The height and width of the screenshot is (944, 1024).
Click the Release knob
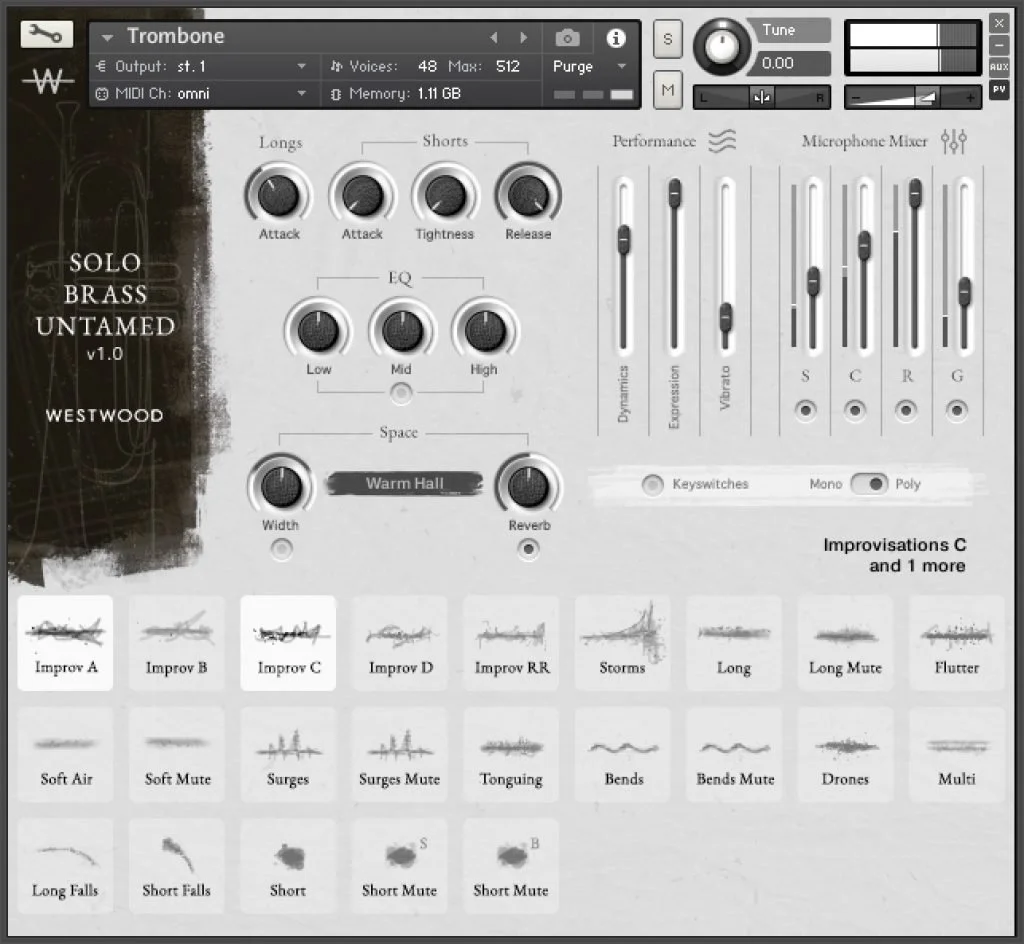528,195
